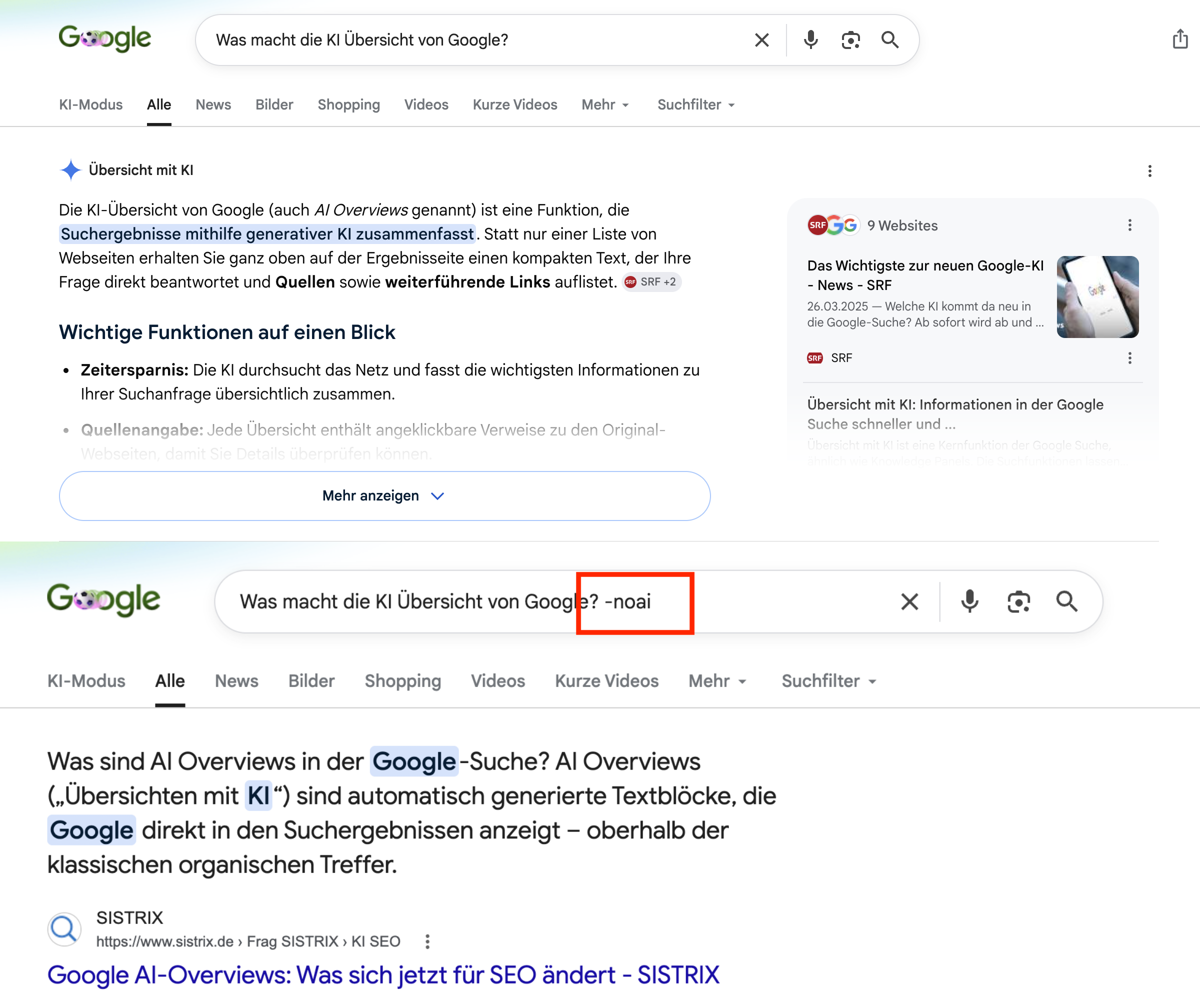This screenshot has height=1008, width=1200.
Task: Click the blue sparkle Übersicht mit KI icon
Action: [71, 169]
